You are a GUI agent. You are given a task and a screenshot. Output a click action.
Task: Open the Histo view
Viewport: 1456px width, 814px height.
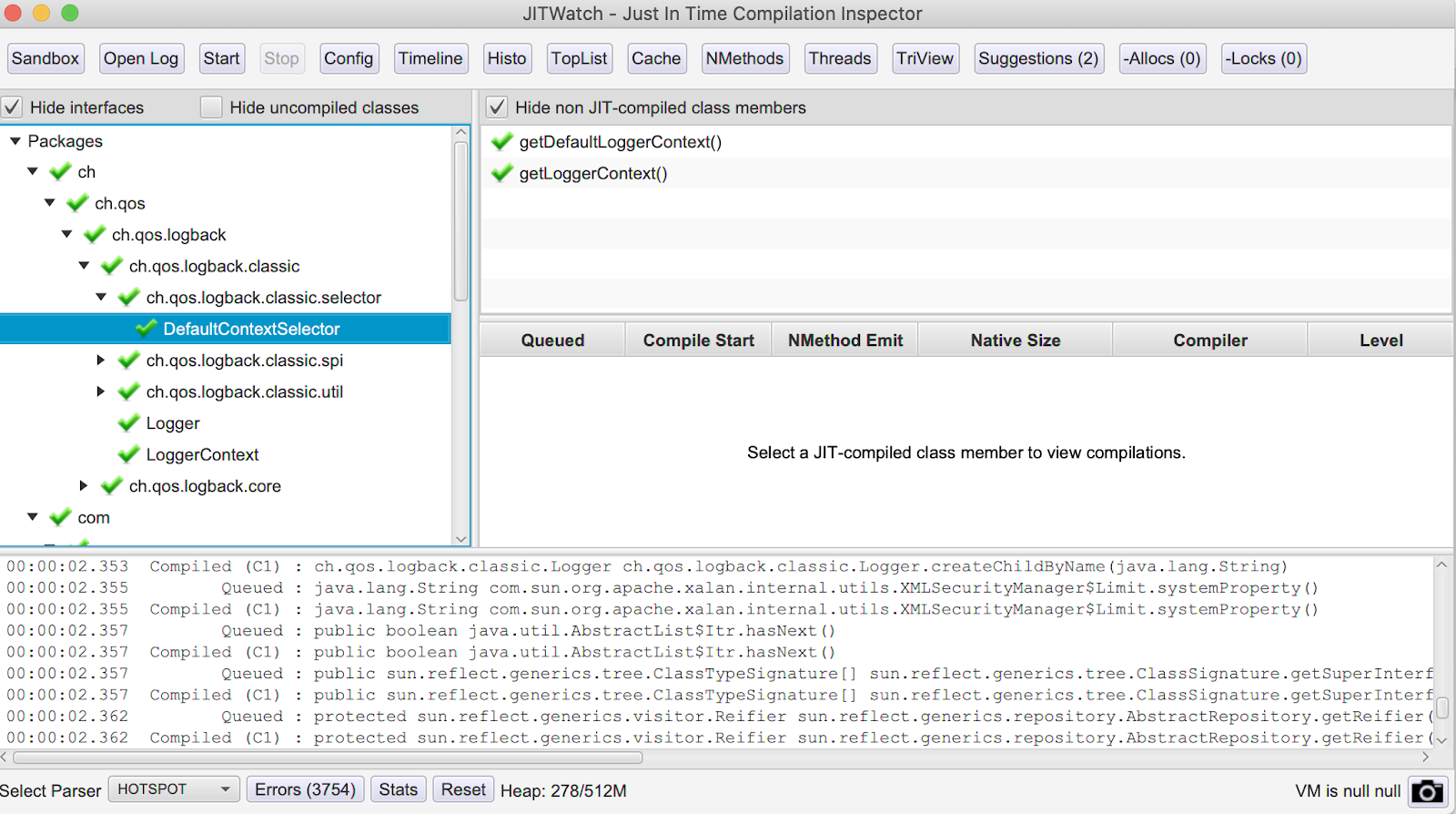[x=507, y=58]
